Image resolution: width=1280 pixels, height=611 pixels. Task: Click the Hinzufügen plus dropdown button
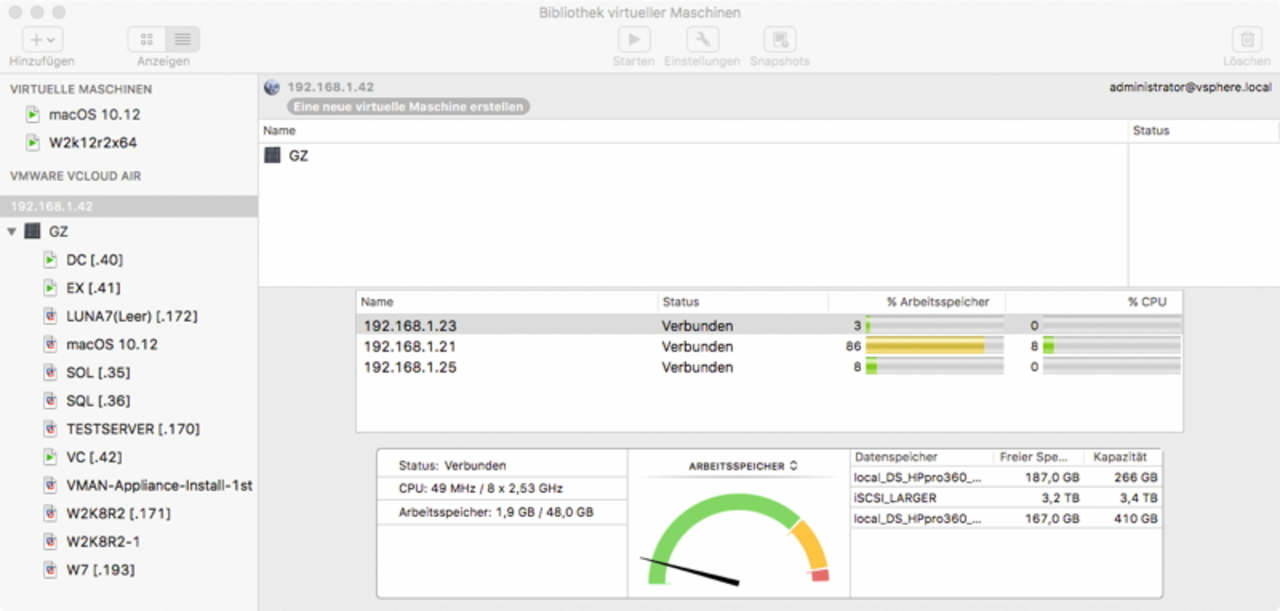click(x=42, y=40)
